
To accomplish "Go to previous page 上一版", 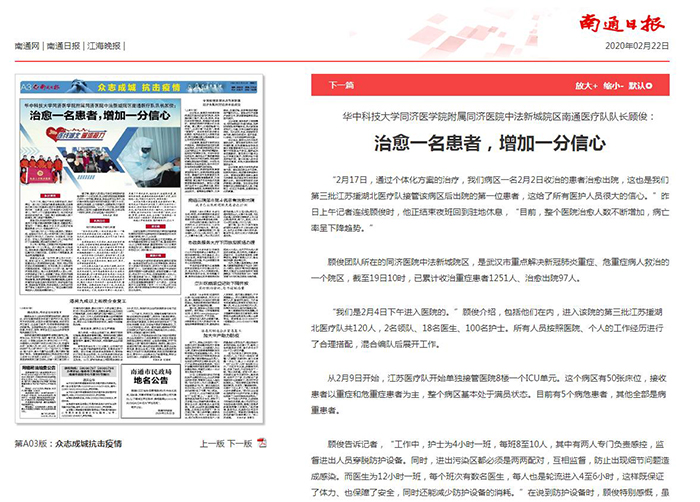I will (212, 442).
